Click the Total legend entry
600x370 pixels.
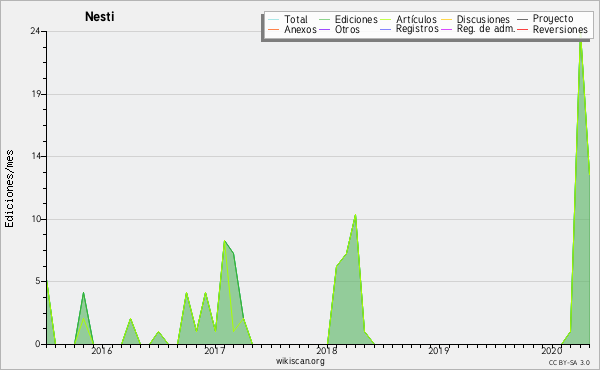tap(288, 19)
